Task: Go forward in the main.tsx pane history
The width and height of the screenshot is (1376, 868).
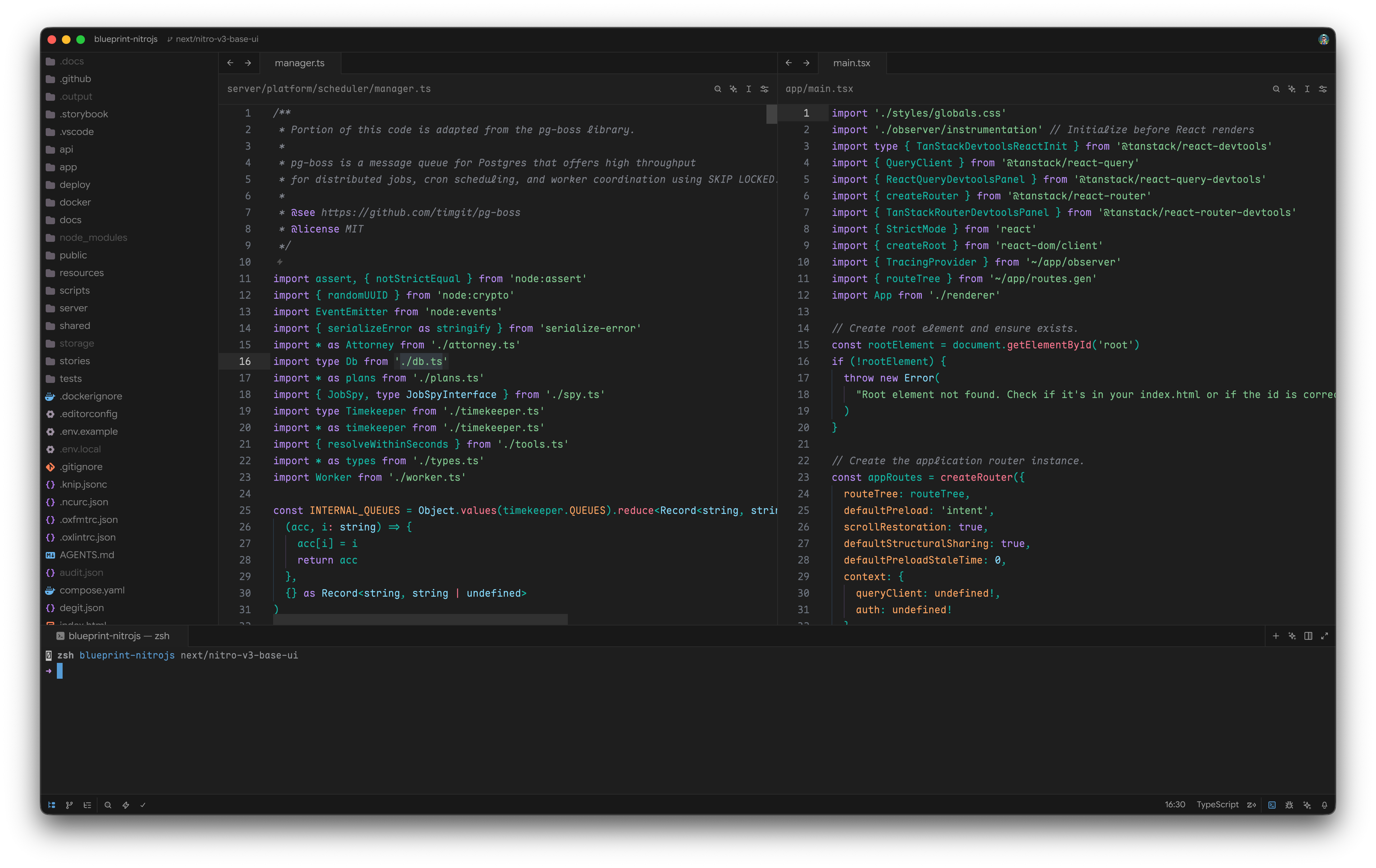Action: pyautogui.click(x=806, y=63)
